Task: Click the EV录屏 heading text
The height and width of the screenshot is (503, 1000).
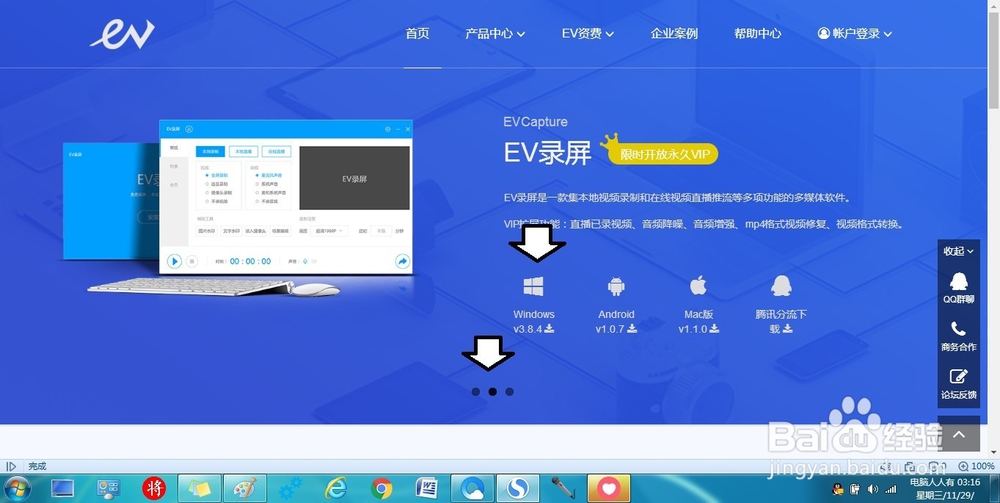Action: click(548, 153)
